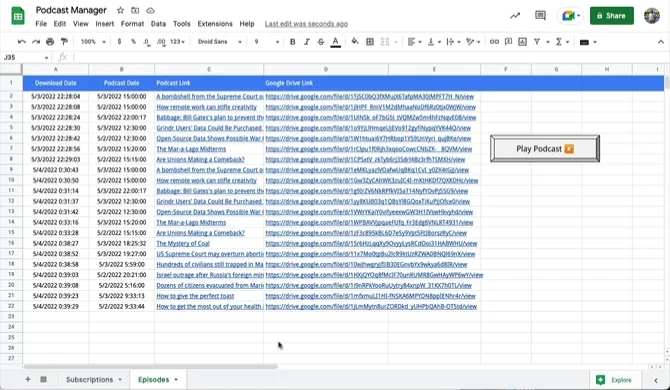Viewport: 670px width, 390px height.
Task: Open the borders tool
Action: coord(370,42)
